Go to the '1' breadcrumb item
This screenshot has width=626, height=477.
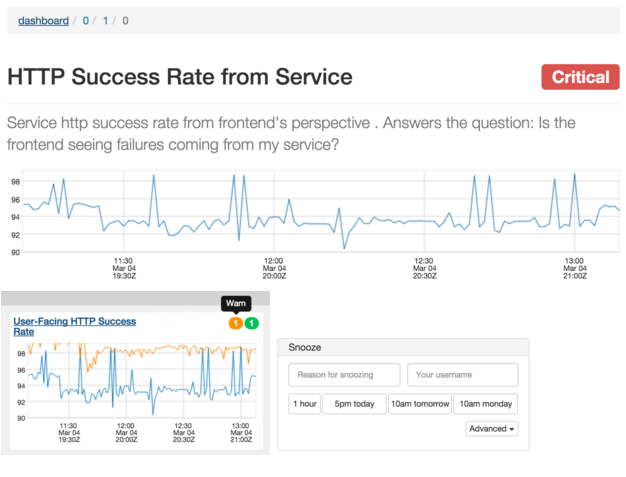pyautogui.click(x=105, y=20)
